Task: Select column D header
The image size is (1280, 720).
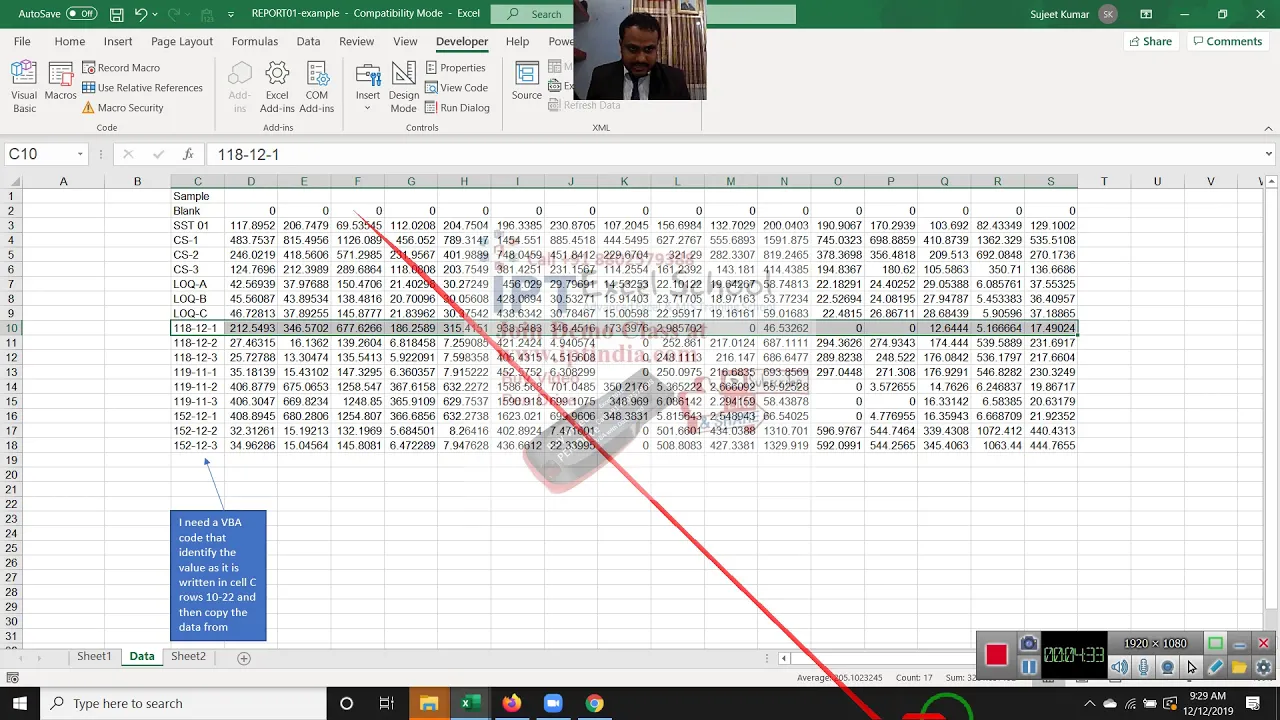Action: (251, 181)
